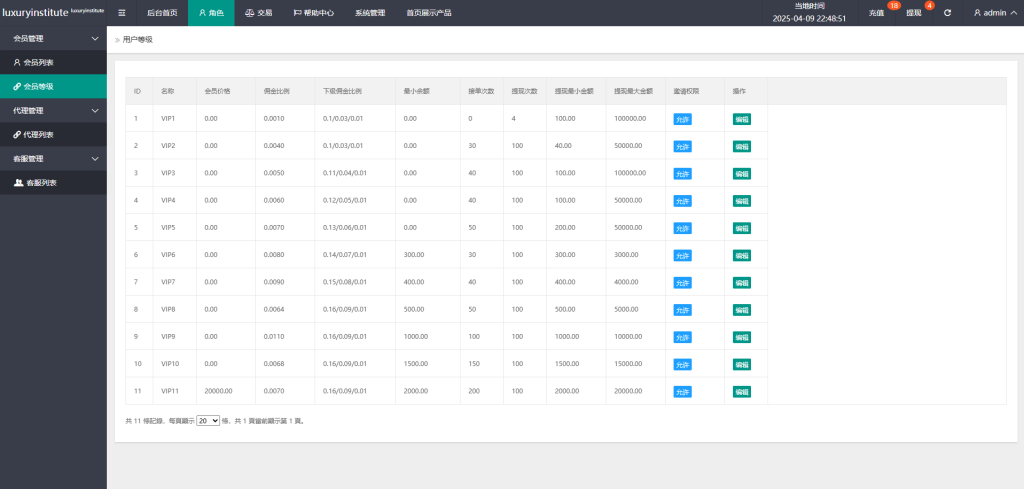Edit the VIP3 level row
Screen dimensions: 1024x489
click(x=742, y=174)
